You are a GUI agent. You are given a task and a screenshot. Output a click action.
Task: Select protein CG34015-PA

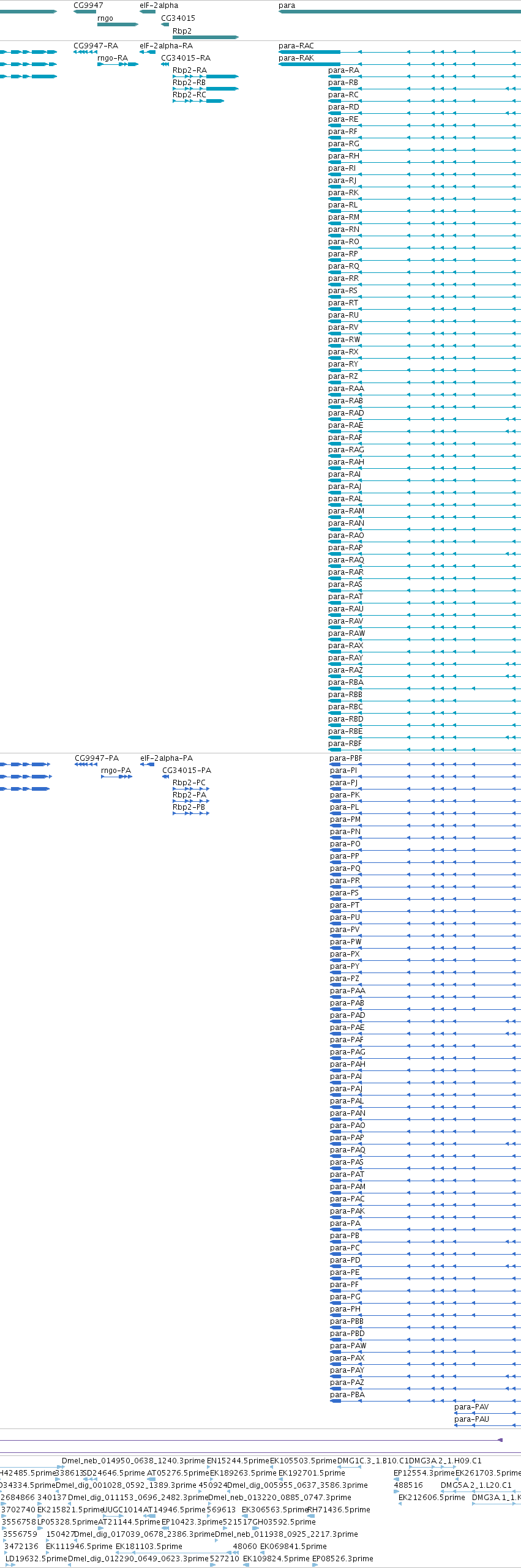point(187,771)
